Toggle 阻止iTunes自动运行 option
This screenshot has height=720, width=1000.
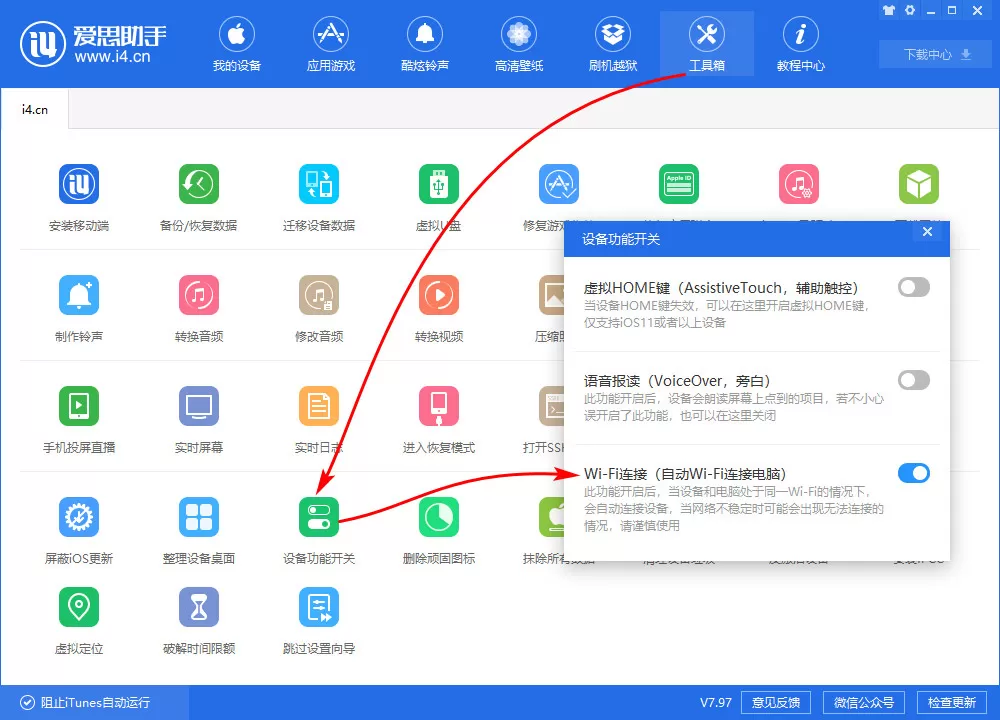85,702
